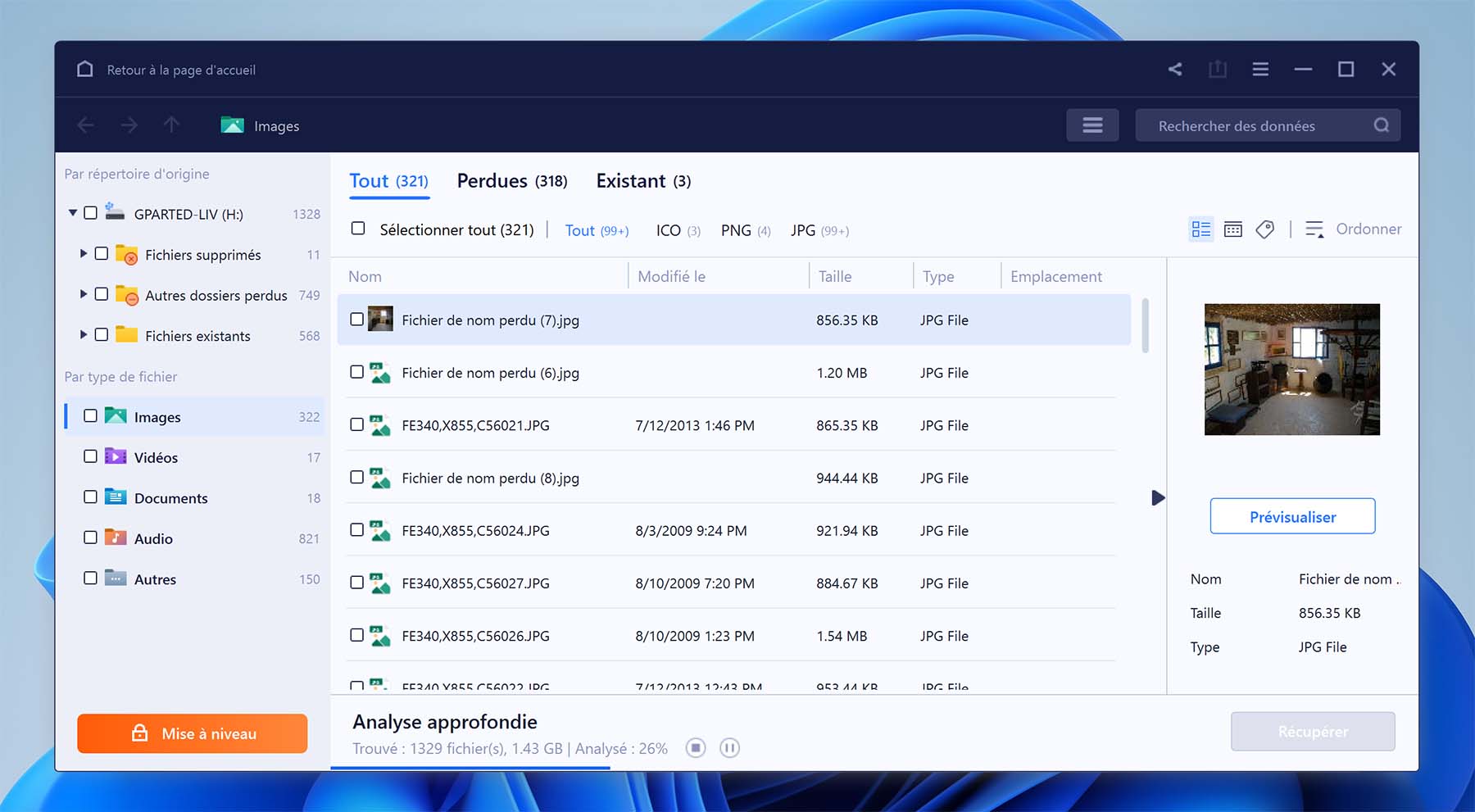This screenshot has width=1475, height=812.
Task: Tick the Vidéos file type checkbox
Action: (x=91, y=456)
